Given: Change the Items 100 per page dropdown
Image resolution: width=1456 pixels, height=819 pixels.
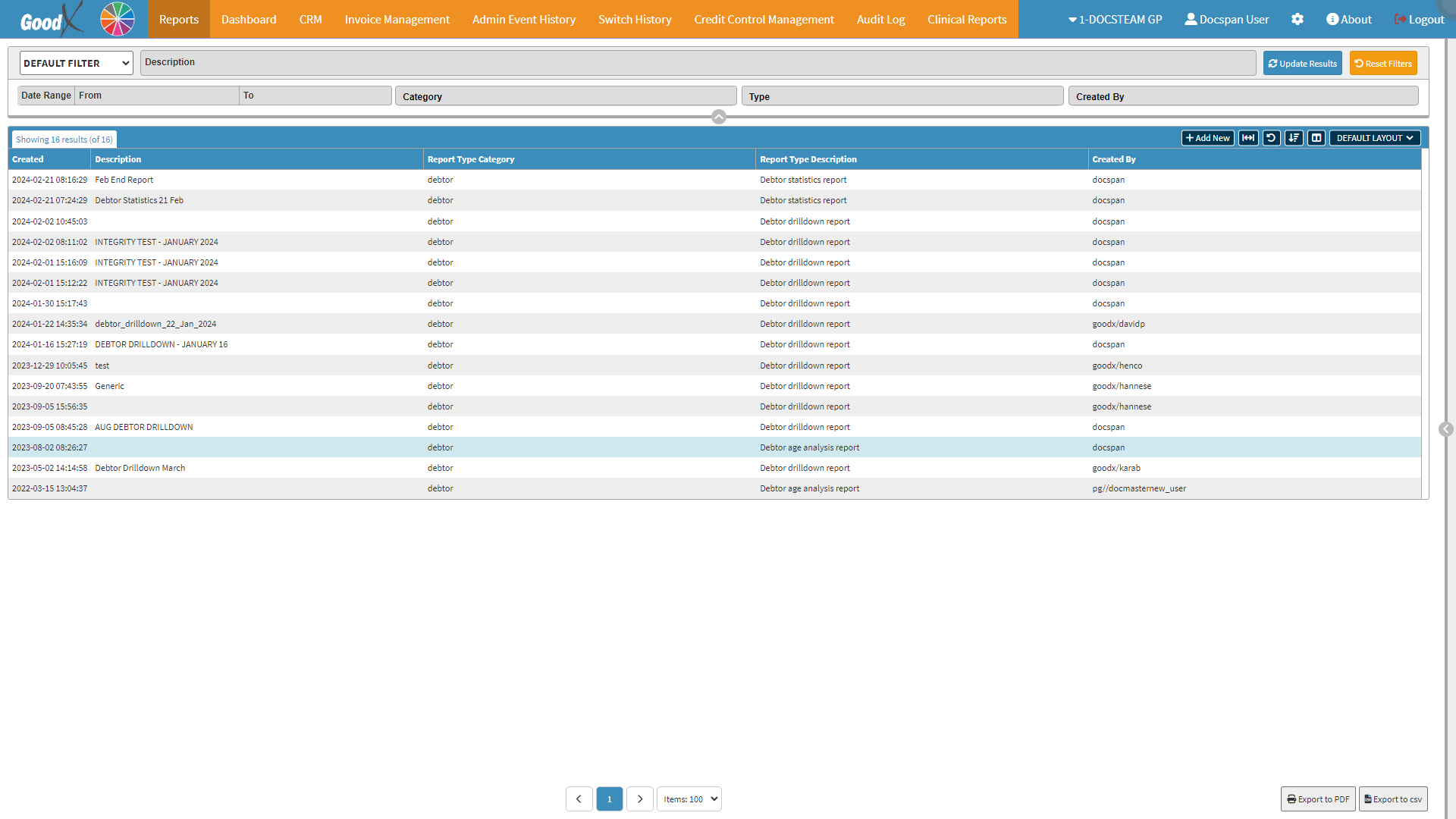Looking at the screenshot, I should 689,799.
